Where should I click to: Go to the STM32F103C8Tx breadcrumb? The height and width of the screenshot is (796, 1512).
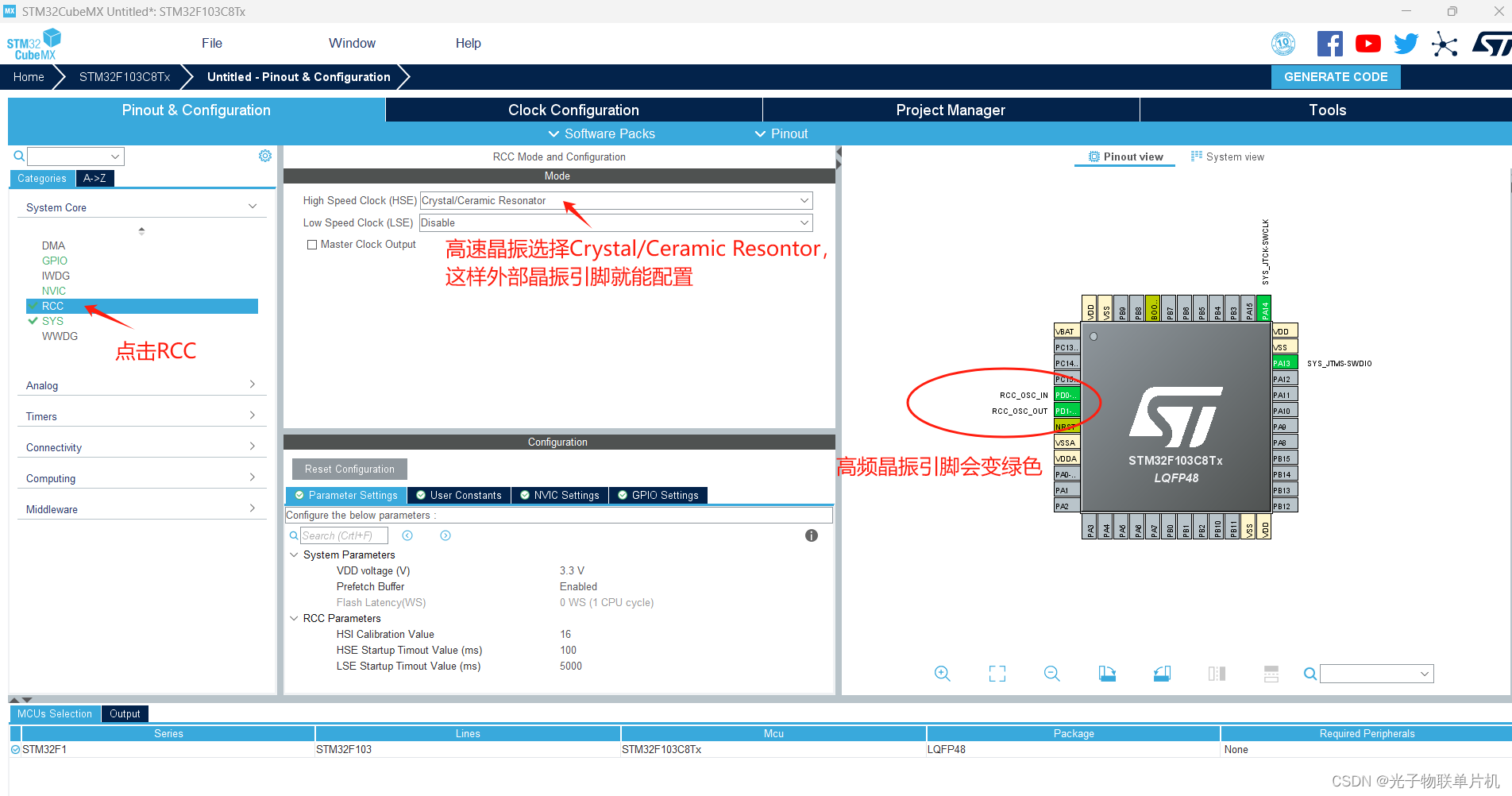[x=125, y=77]
